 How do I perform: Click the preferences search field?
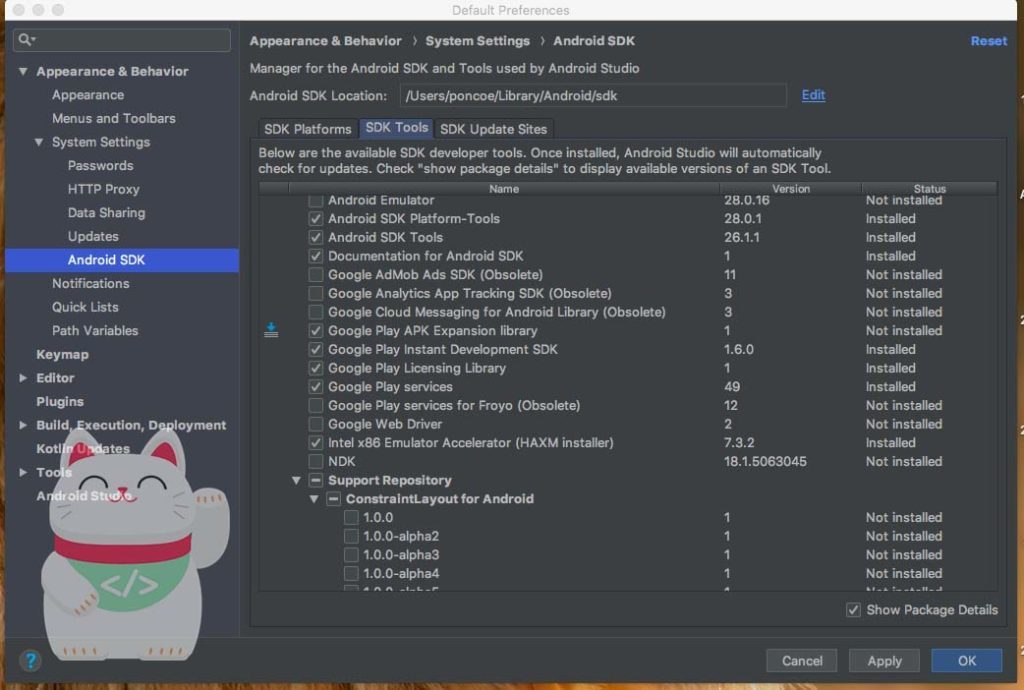click(121, 40)
